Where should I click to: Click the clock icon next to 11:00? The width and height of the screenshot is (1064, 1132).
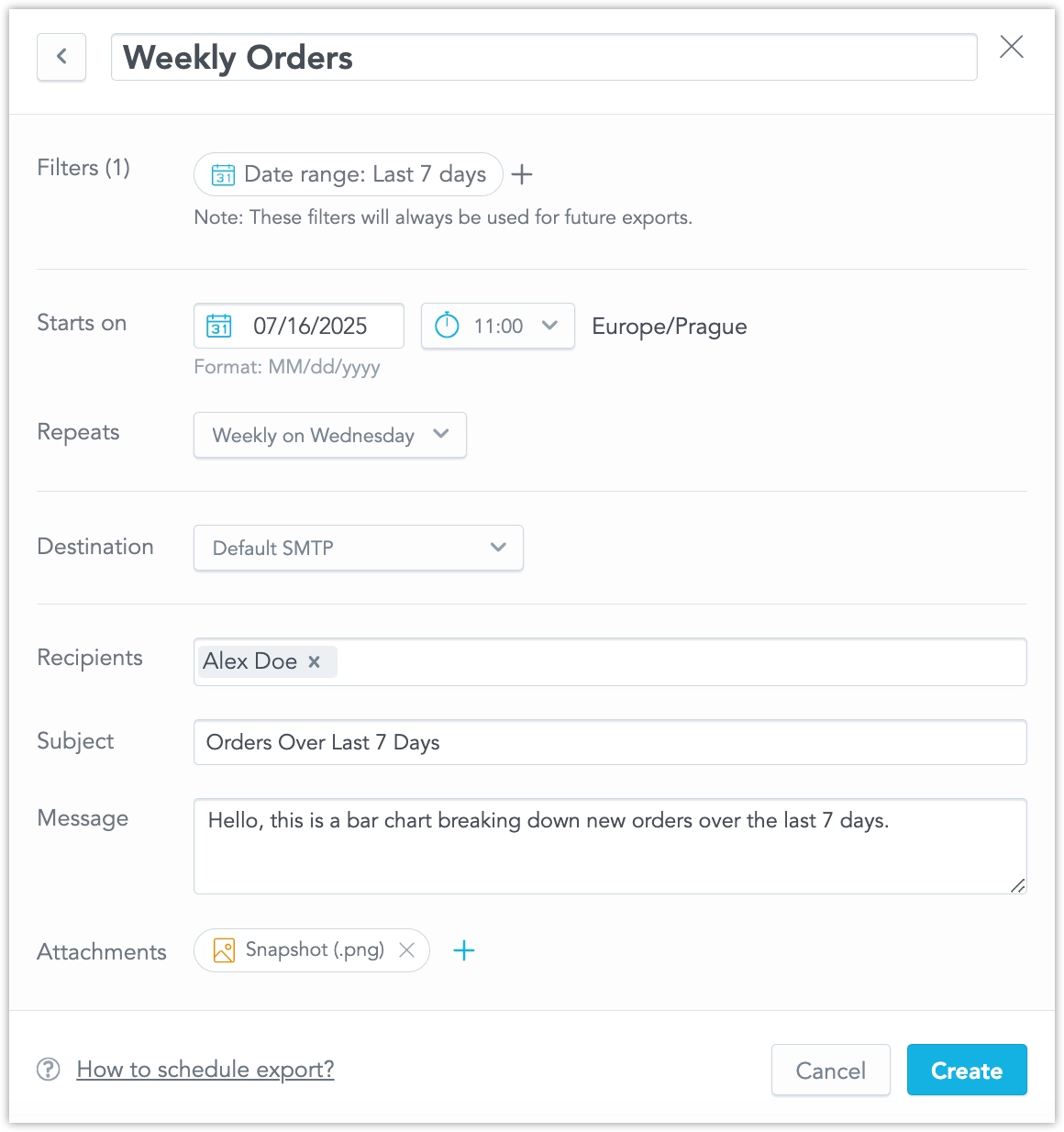pos(446,326)
